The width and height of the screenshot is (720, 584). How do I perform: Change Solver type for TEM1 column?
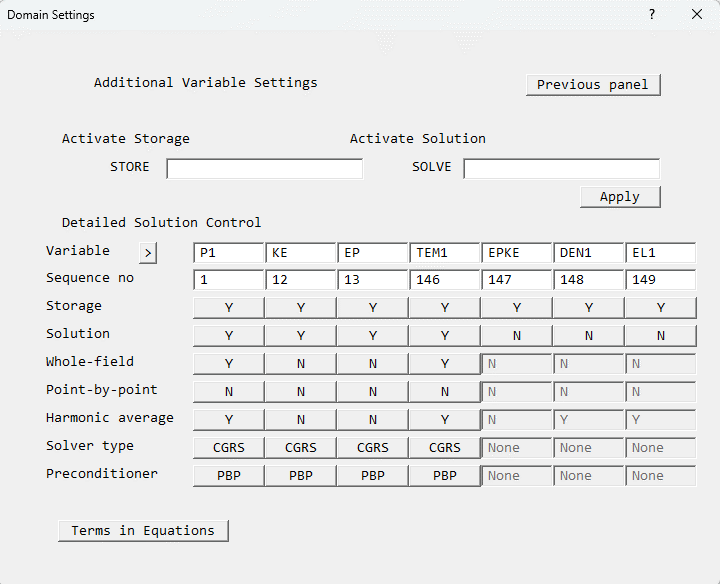point(445,448)
